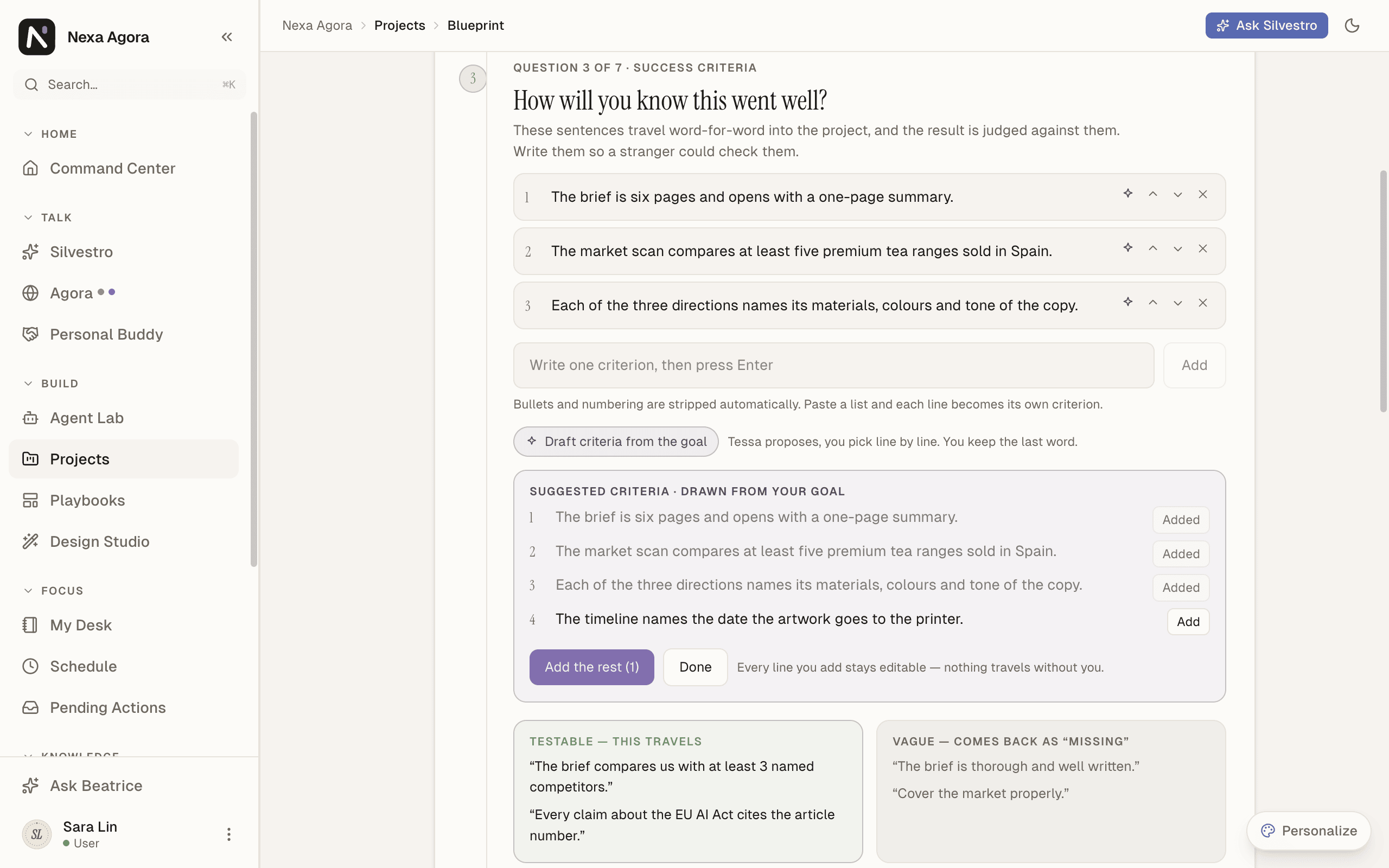Viewport: 1389px width, 868px height.
Task: Open Ask Beatrice
Action: (x=123, y=786)
